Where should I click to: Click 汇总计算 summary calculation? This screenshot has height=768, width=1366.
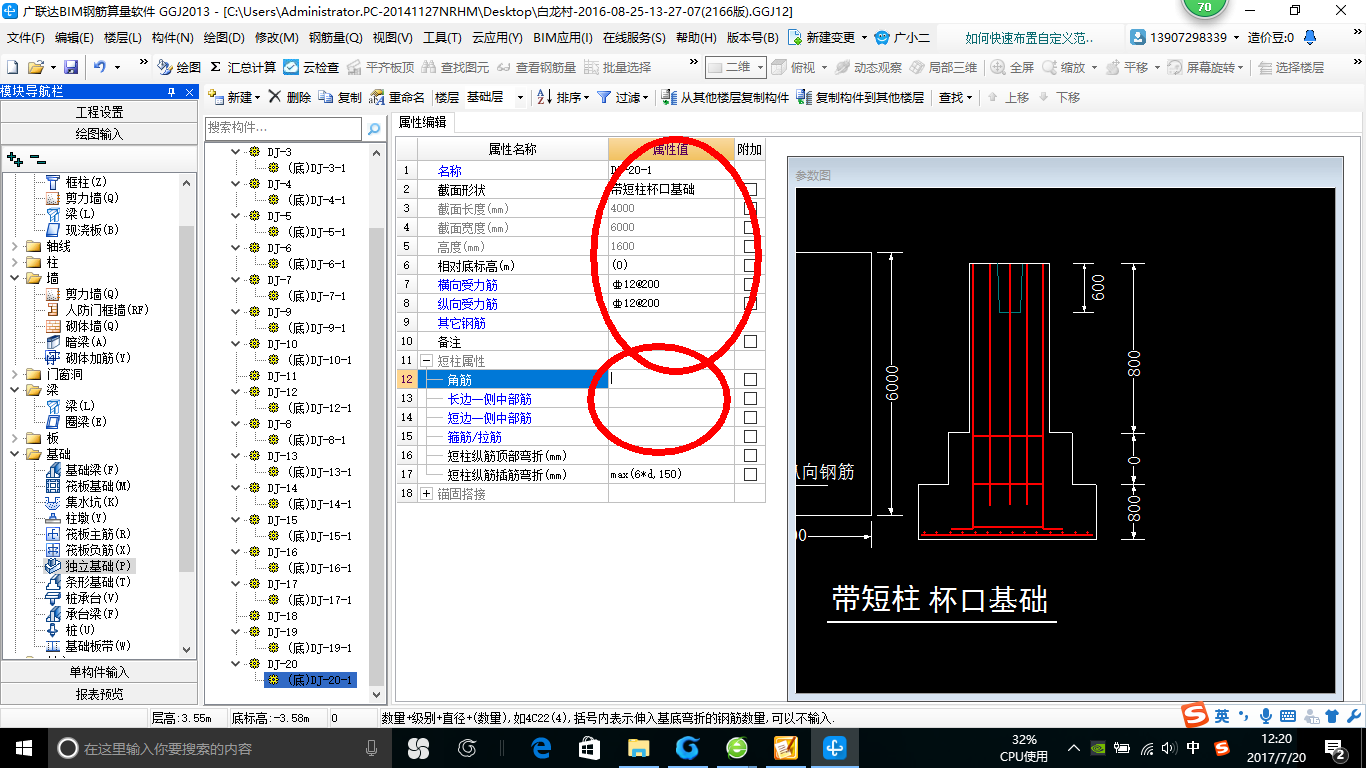[243, 67]
